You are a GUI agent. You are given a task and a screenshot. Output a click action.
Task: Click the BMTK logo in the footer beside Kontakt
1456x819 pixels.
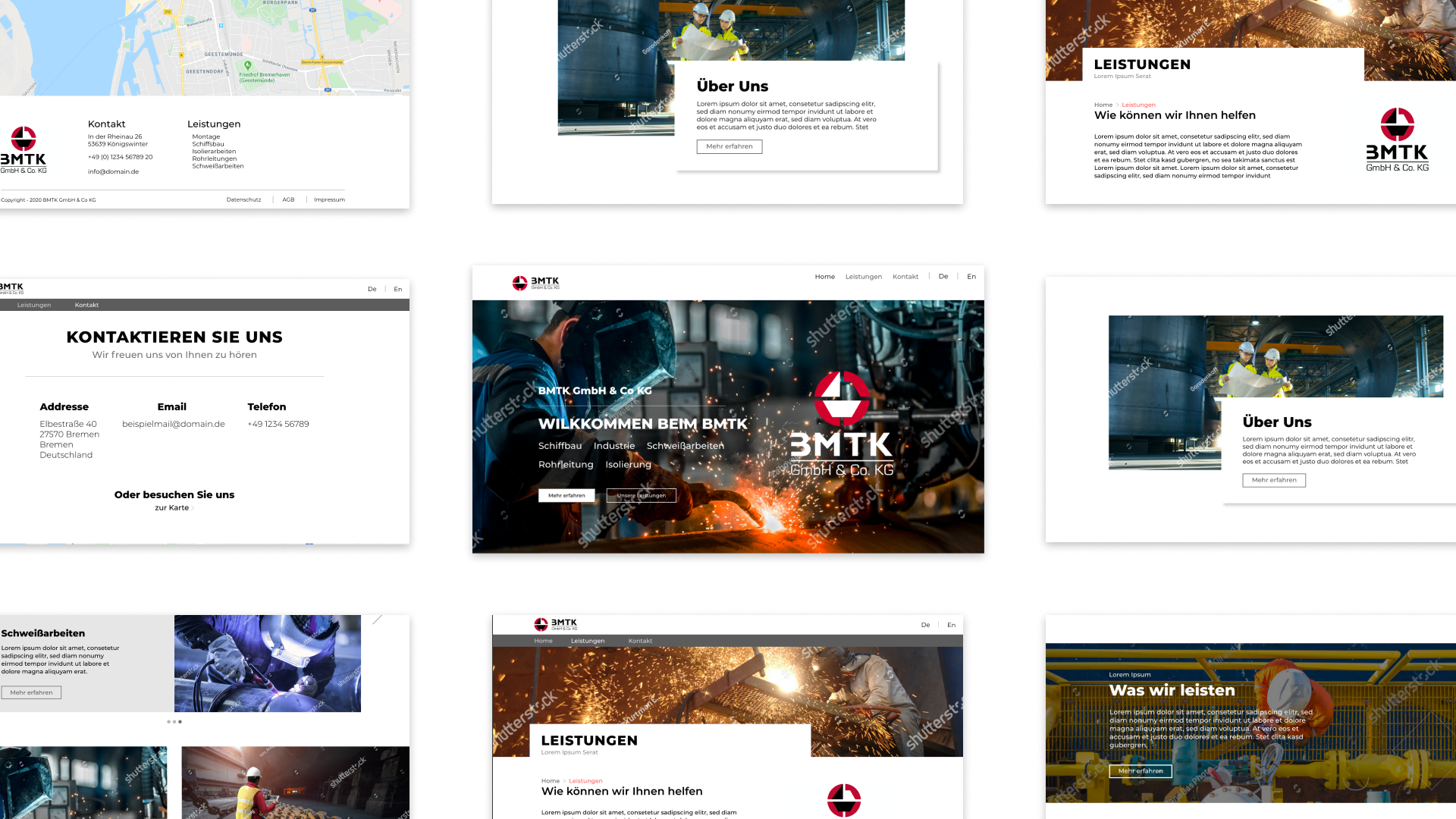click(23, 150)
